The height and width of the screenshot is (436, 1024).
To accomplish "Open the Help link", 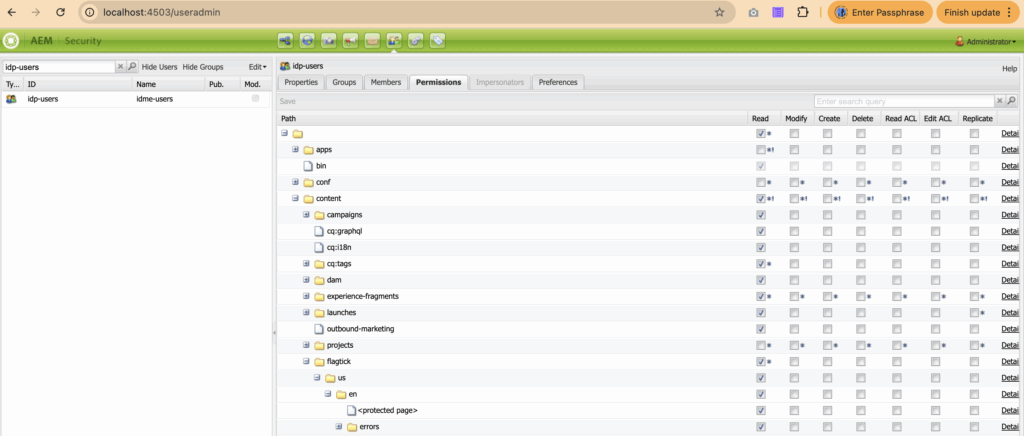I will (1009, 67).
